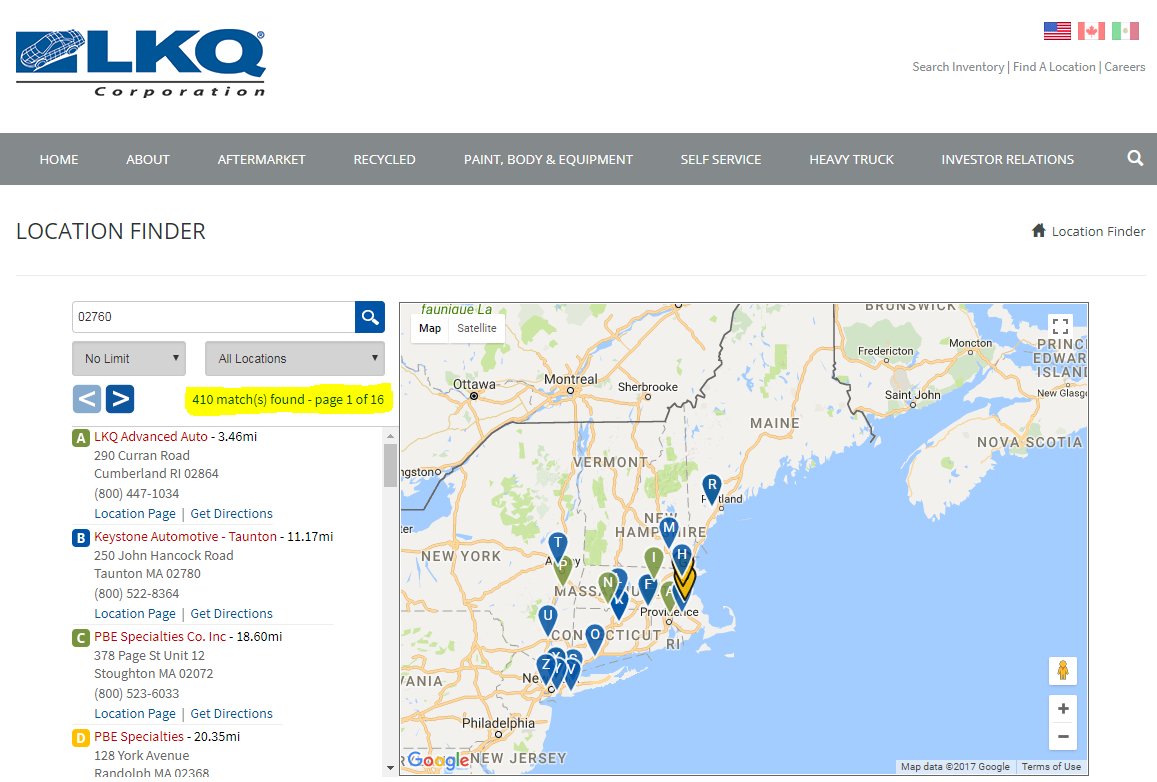Click the C badge next to PBE Specialties Co. Inc
The image size is (1157, 782).
pyautogui.click(x=80, y=637)
